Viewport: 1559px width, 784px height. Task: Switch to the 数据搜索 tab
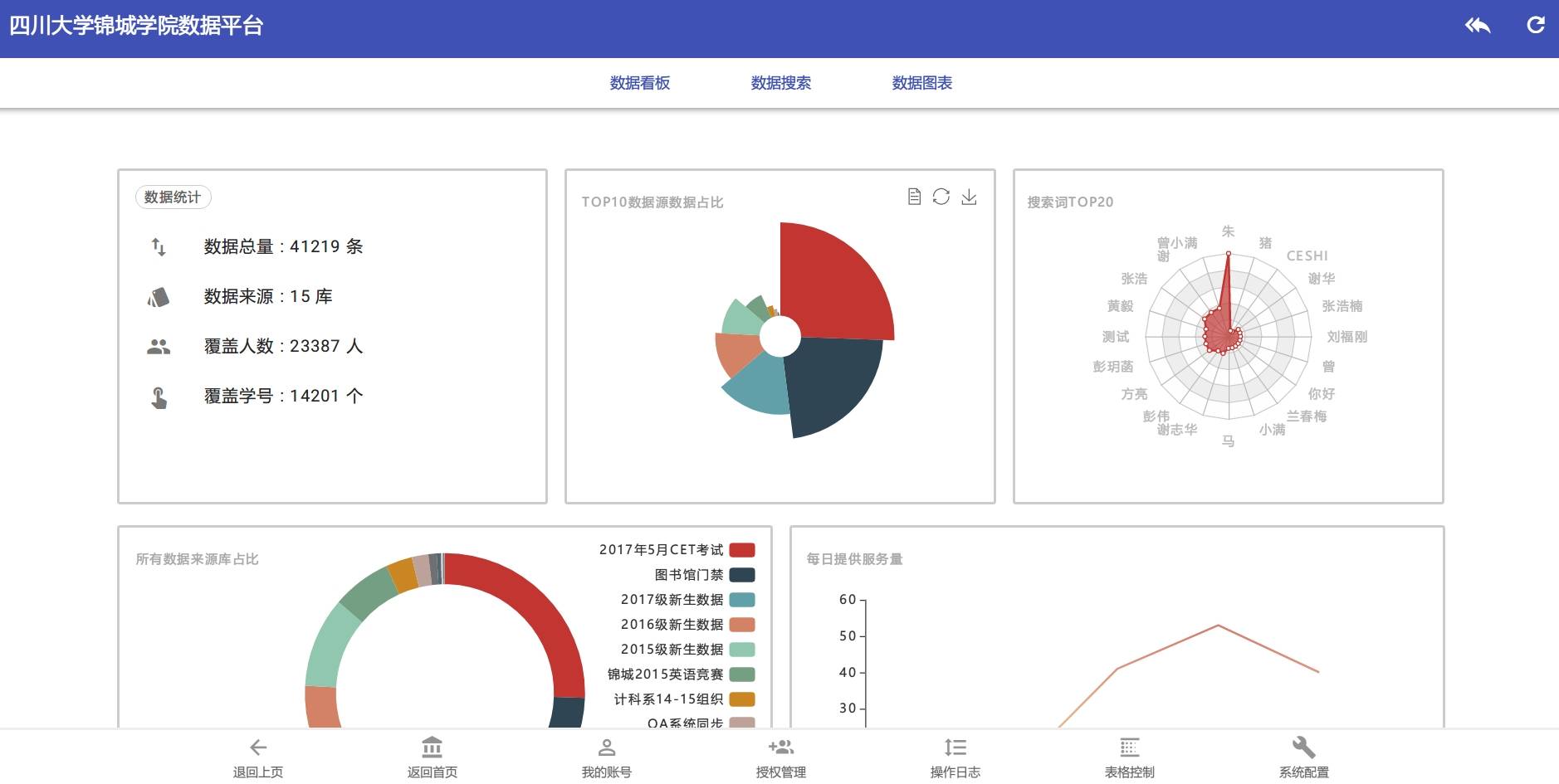781,83
